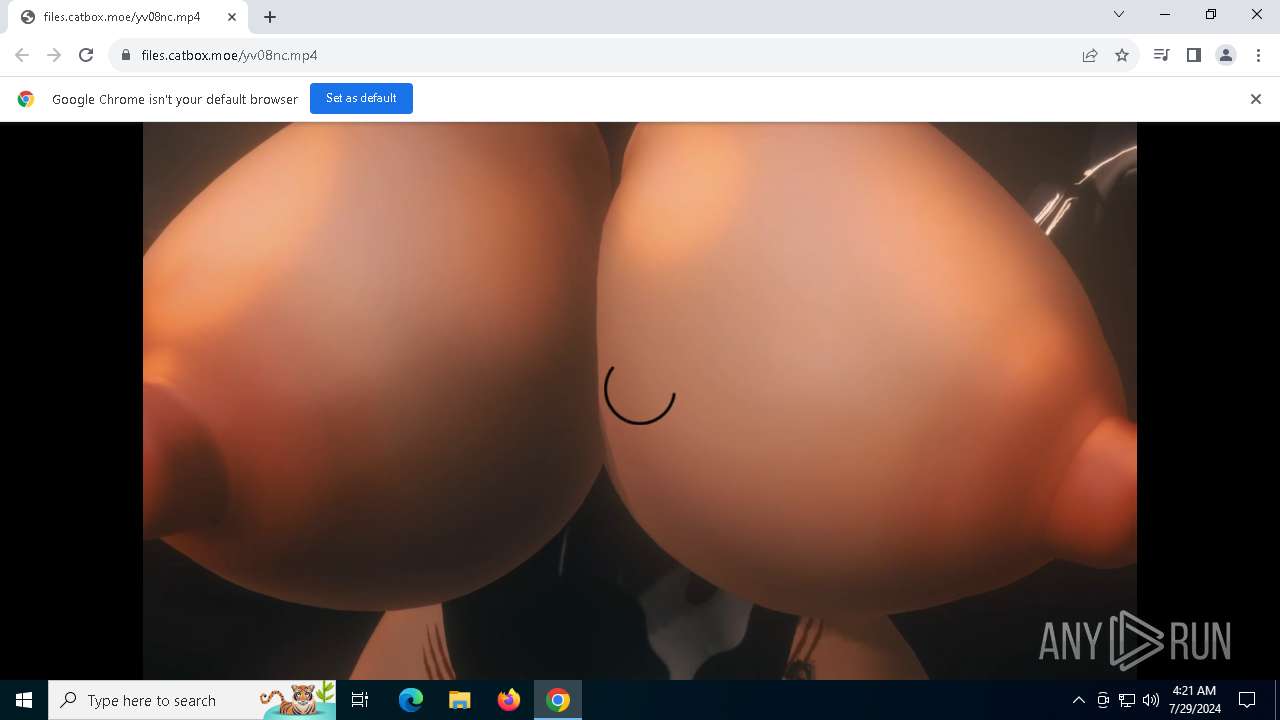
Task: Bookmark this tab with star icon
Action: tap(1122, 55)
